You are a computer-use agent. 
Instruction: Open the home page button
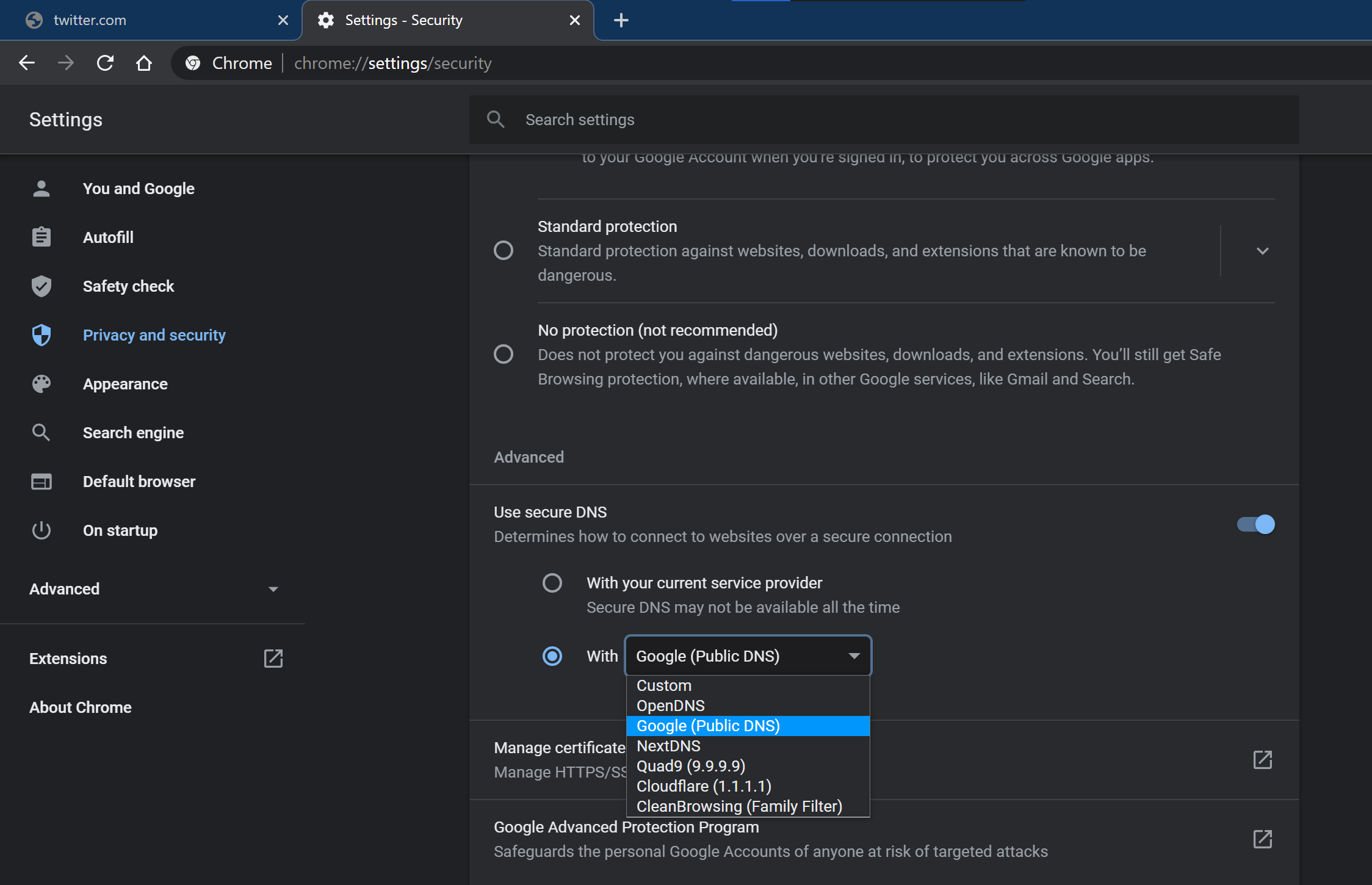click(x=144, y=63)
